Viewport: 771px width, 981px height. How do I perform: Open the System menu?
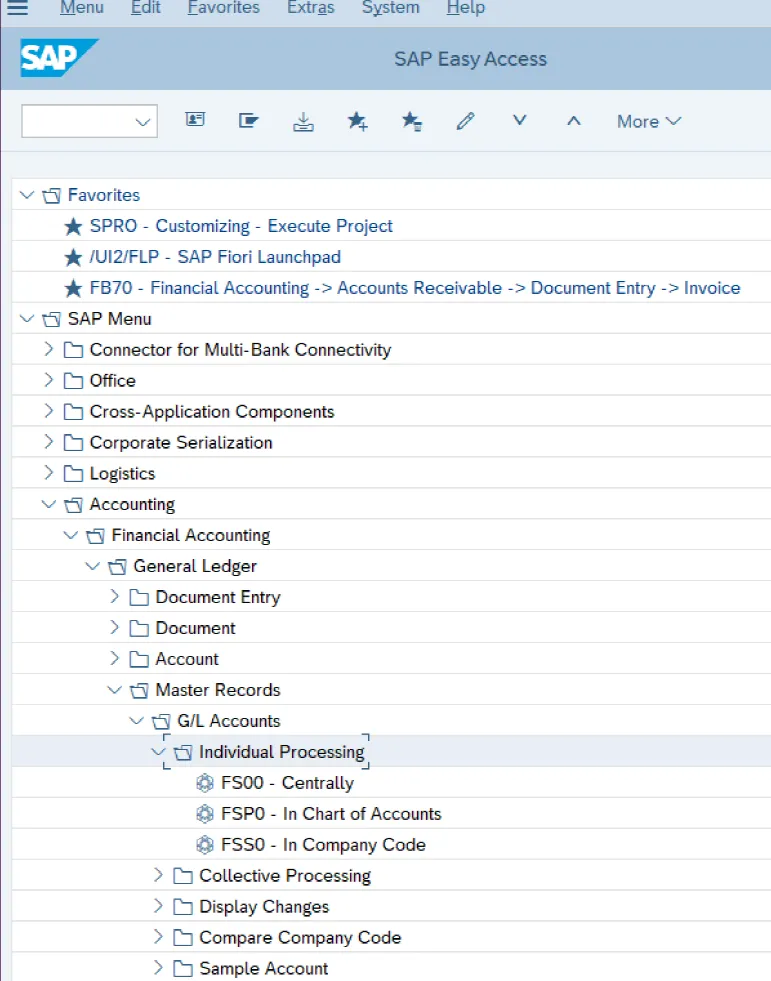point(391,8)
